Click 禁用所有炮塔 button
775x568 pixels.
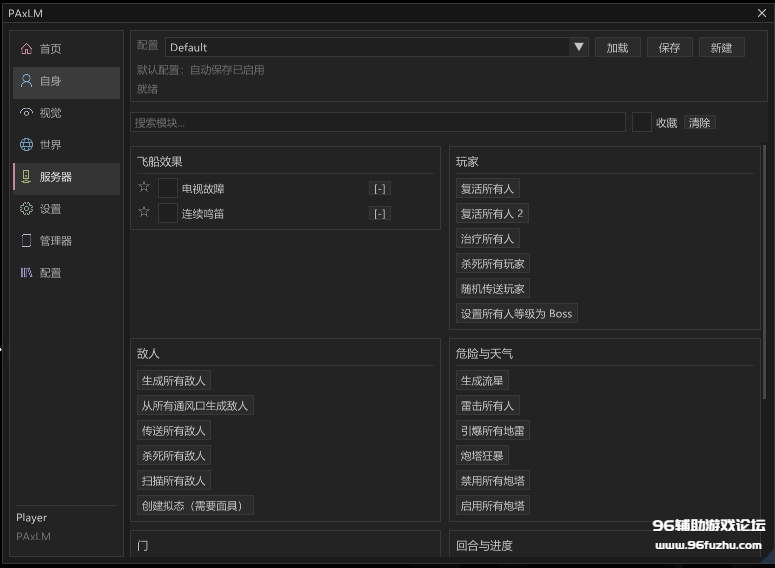coord(492,481)
